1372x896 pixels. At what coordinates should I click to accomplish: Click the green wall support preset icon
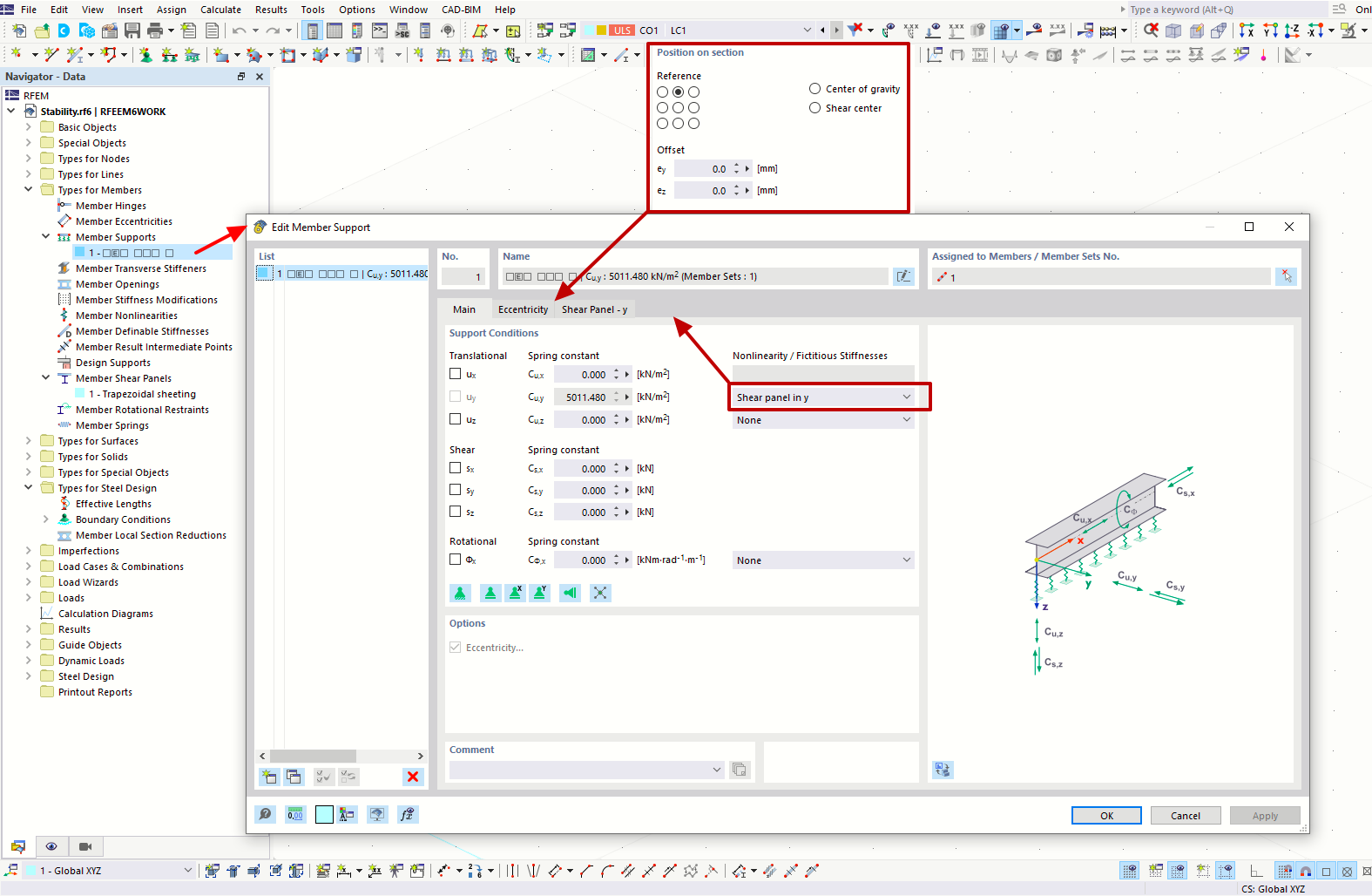[x=570, y=593]
